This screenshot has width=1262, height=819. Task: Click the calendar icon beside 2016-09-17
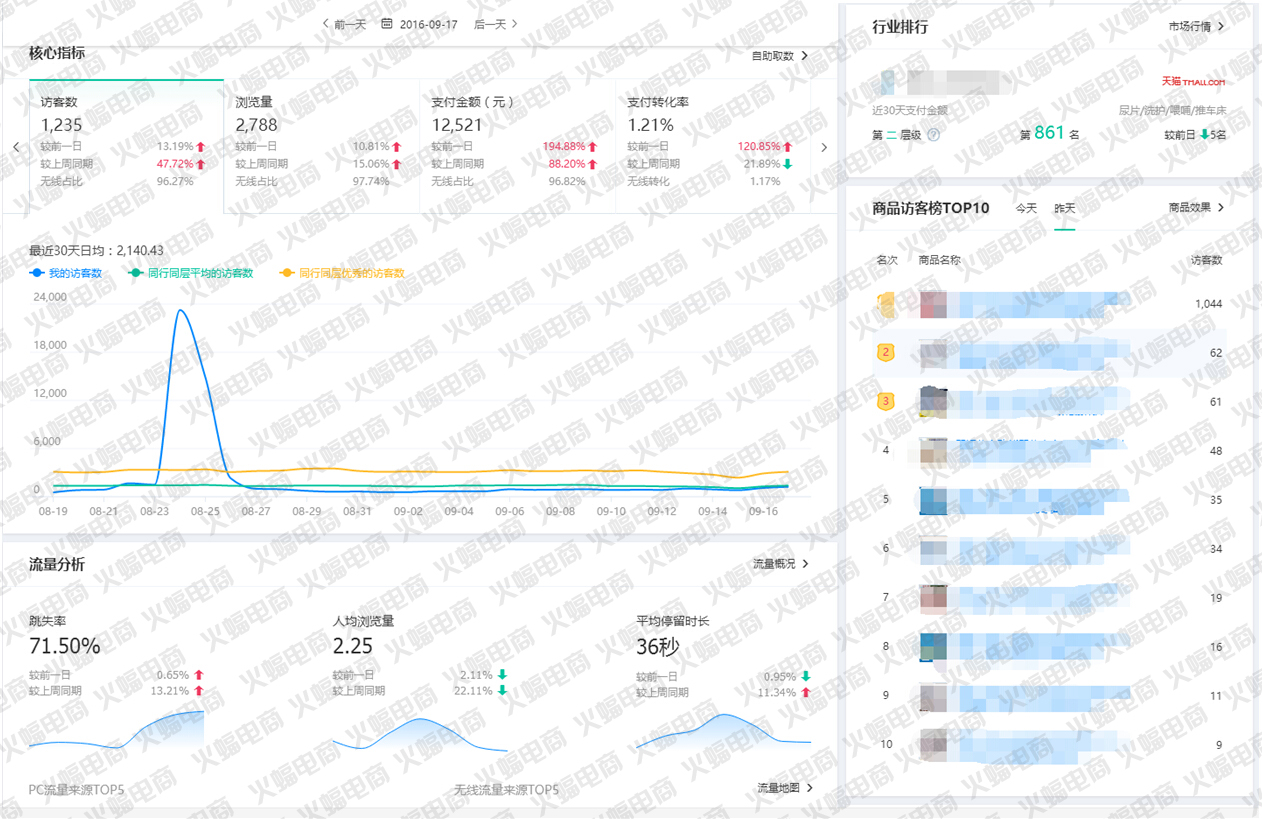[387, 24]
